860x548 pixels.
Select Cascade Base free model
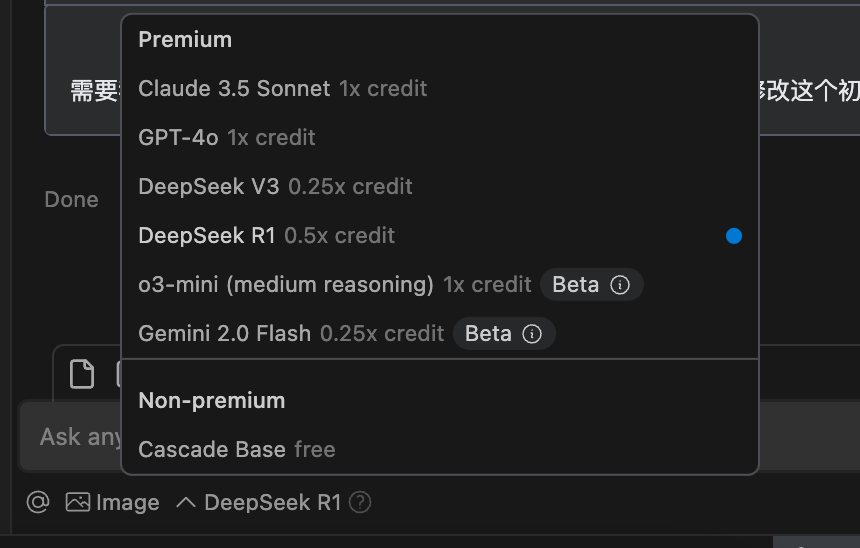(440, 449)
